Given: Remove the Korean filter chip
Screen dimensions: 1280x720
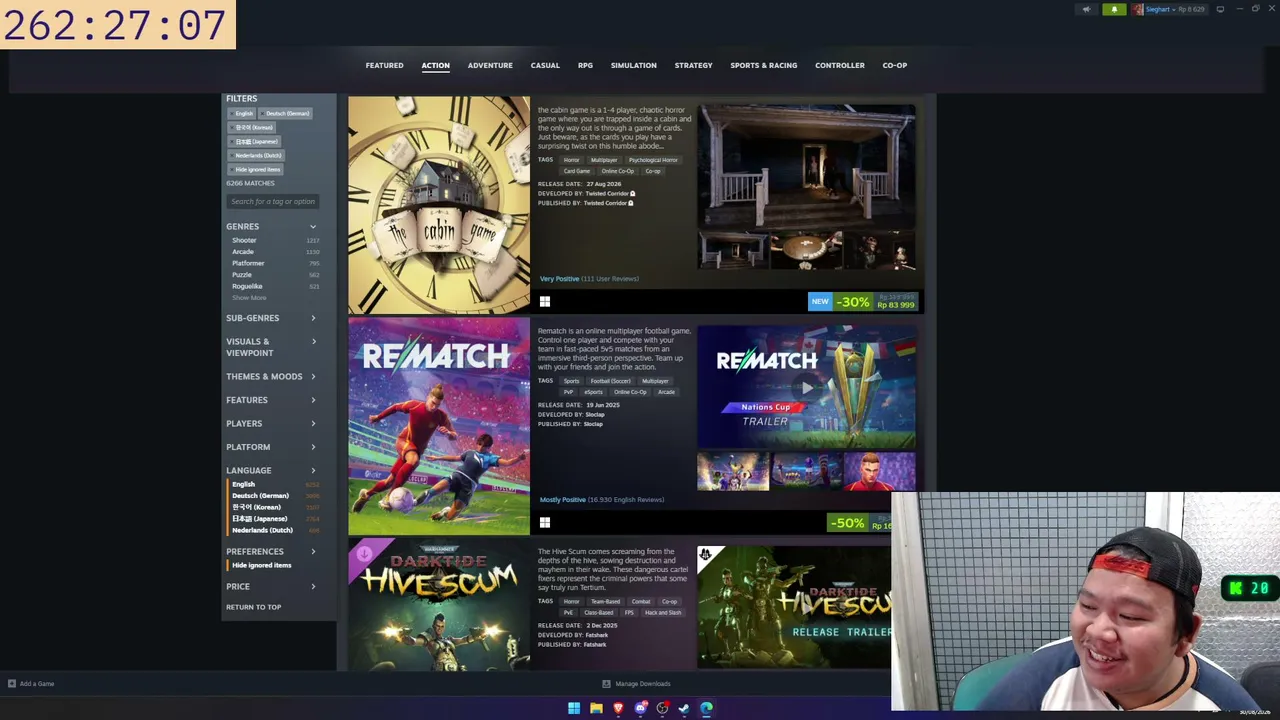Looking at the screenshot, I should [x=253, y=128].
